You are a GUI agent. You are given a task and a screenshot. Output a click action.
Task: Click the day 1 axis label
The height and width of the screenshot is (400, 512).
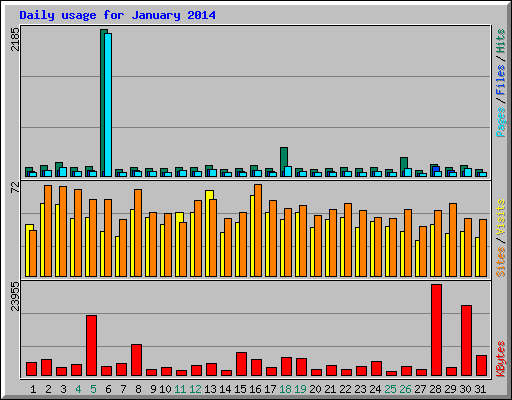(33, 389)
